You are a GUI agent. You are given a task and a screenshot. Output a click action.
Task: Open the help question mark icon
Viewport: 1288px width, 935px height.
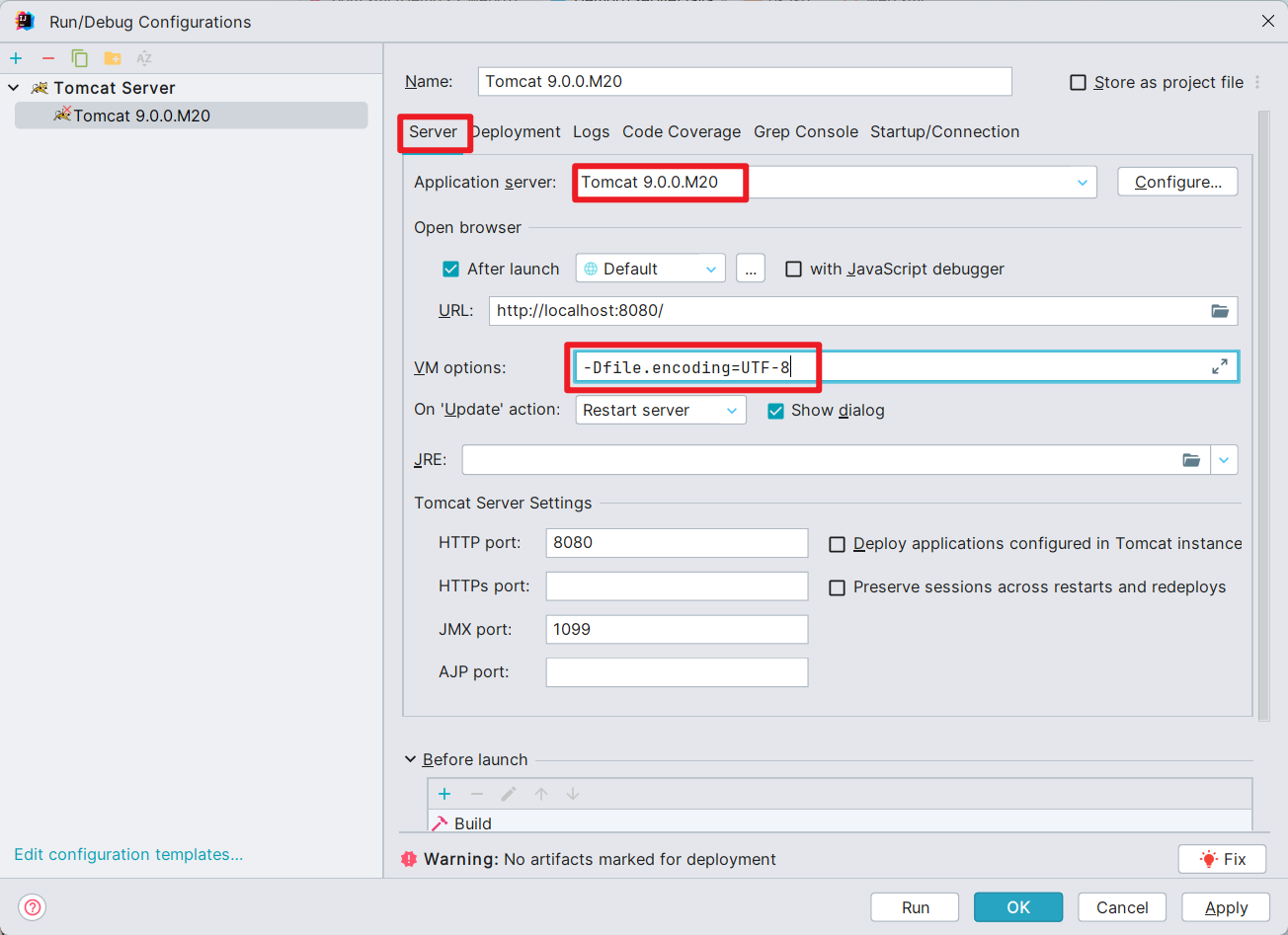33,907
